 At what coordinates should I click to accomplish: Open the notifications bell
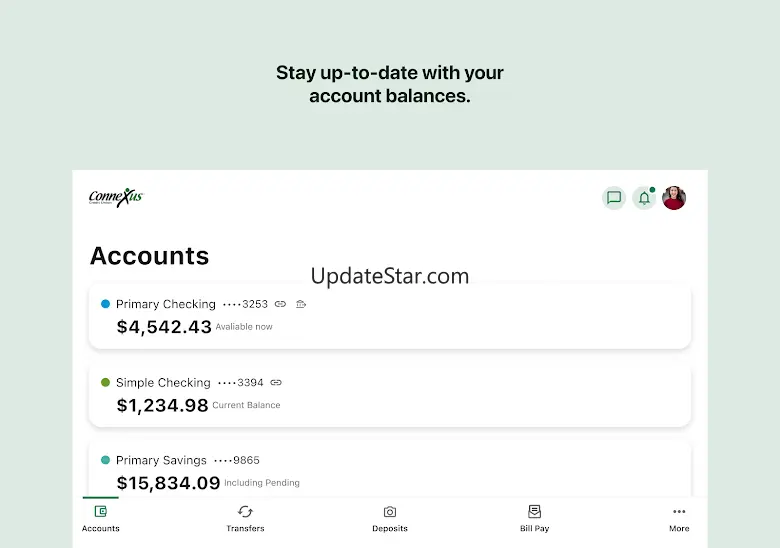pos(644,198)
